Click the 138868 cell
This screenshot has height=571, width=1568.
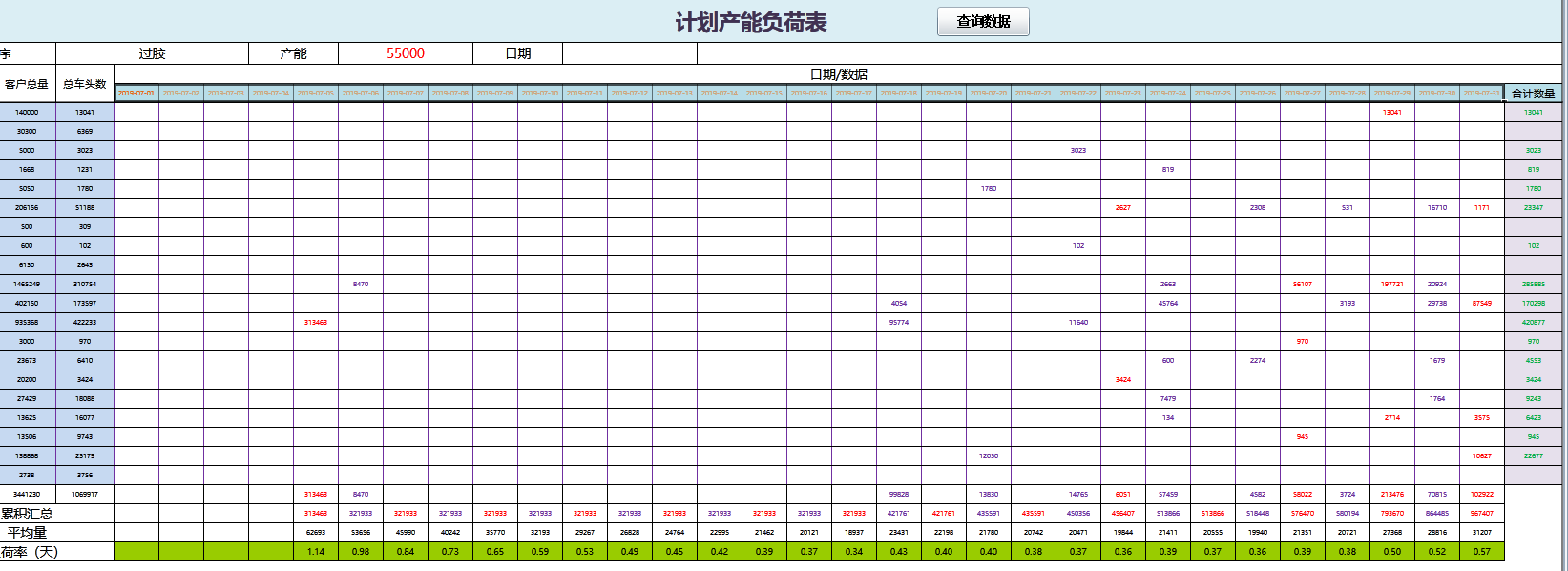click(27, 456)
